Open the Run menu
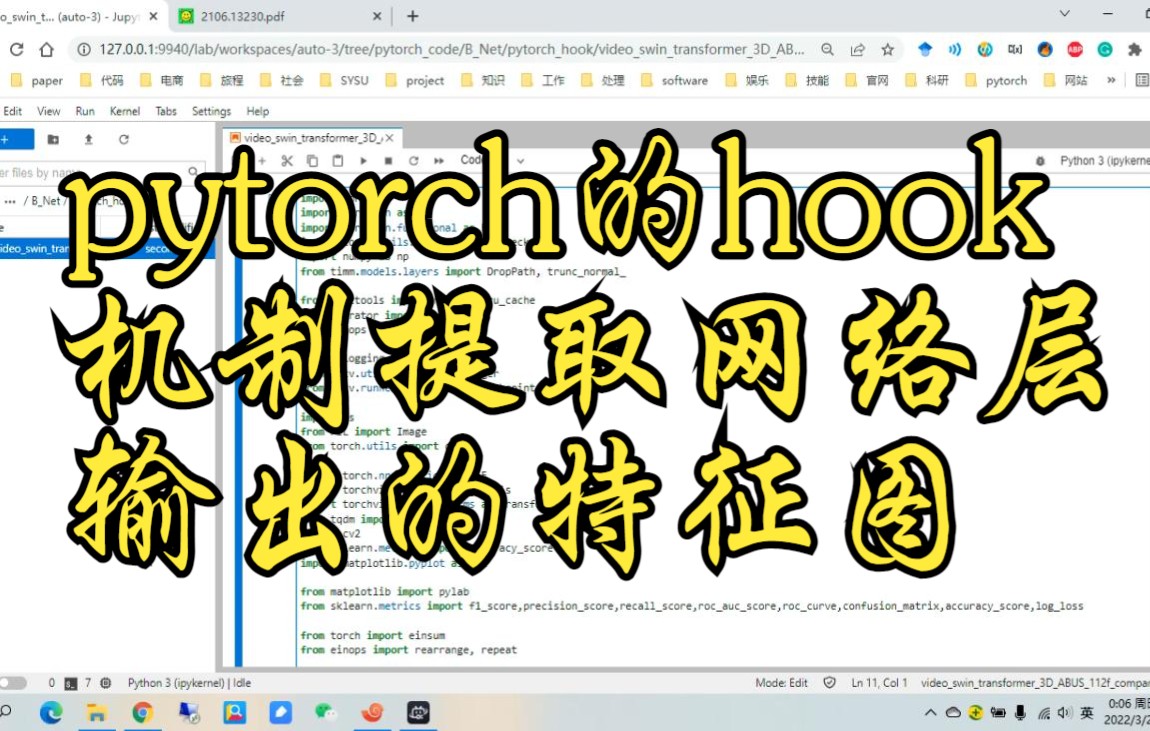 pos(85,111)
